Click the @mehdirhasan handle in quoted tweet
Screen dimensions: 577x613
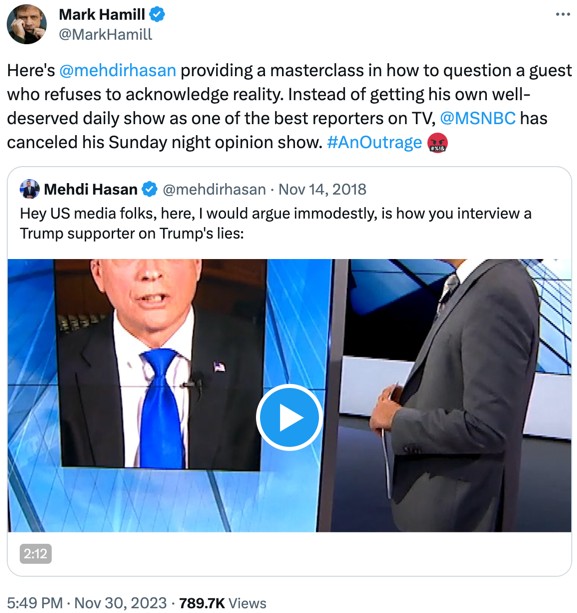coord(214,190)
